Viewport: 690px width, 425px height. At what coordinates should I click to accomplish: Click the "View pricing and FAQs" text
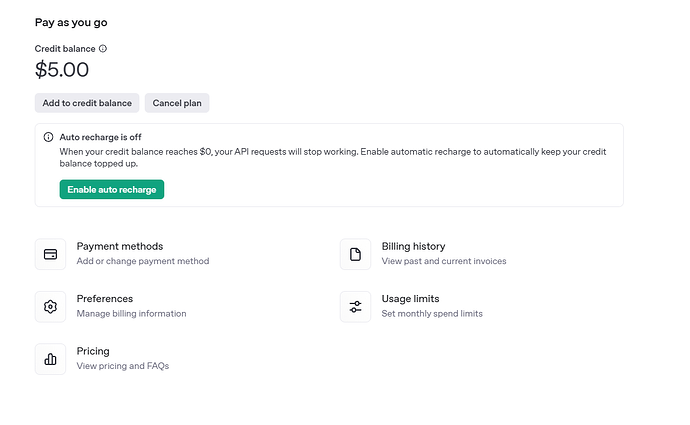(122, 366)
